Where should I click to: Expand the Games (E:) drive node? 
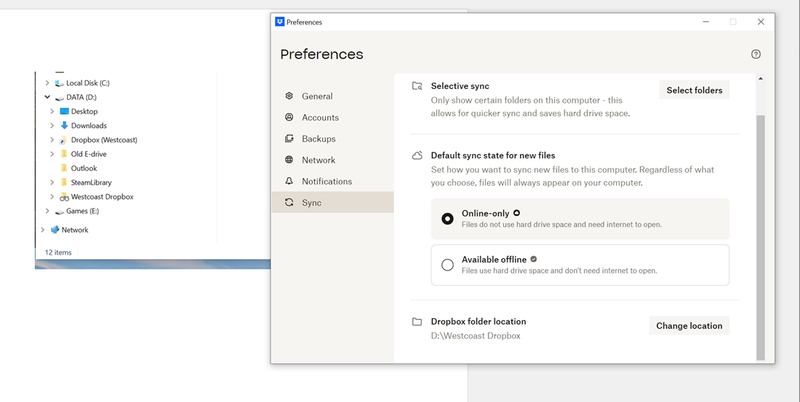pyautogui.click(x=47, y=211)
